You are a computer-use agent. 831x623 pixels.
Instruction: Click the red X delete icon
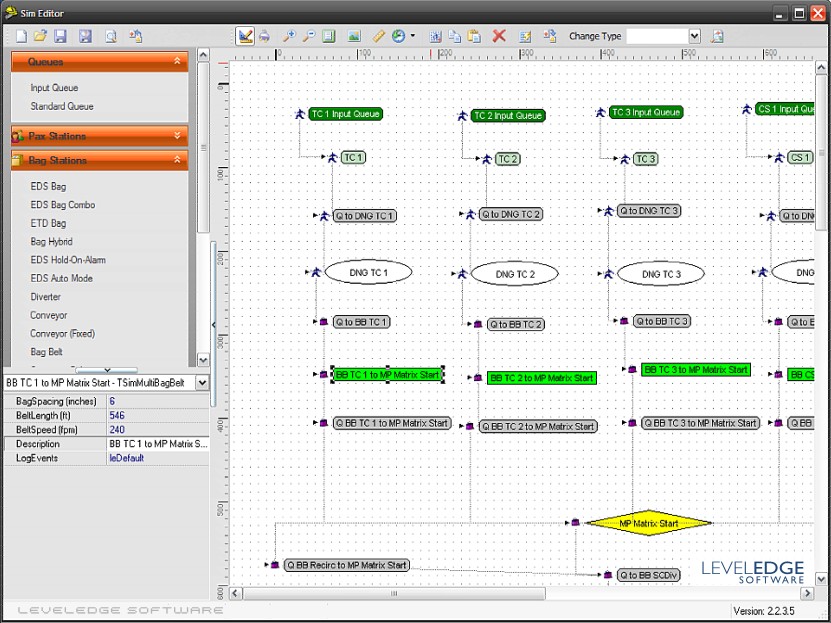click(x=499, y=36)
